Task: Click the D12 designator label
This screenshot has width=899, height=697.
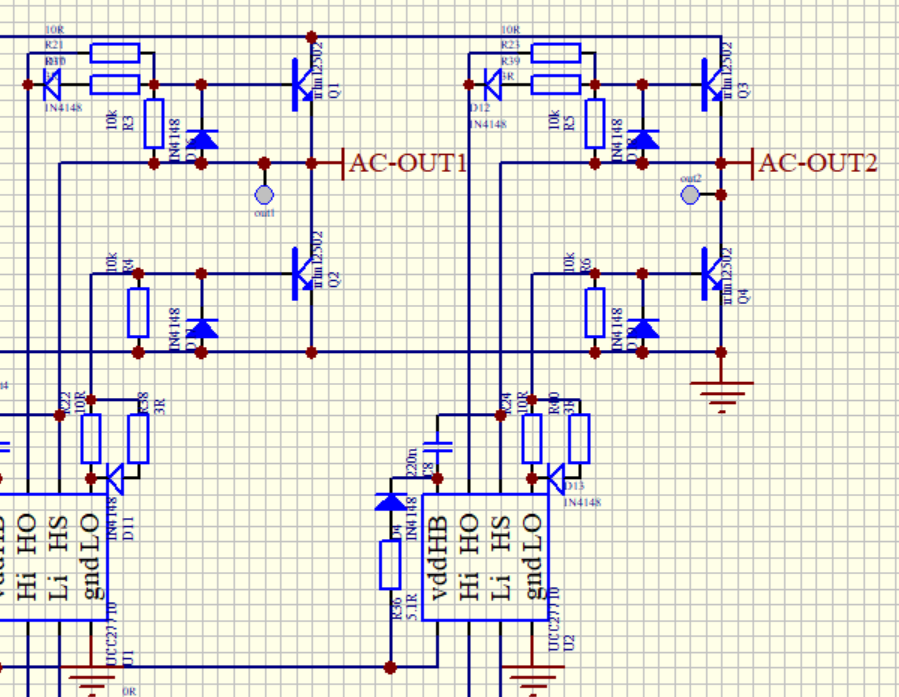Action: click(x=479, y=108)
